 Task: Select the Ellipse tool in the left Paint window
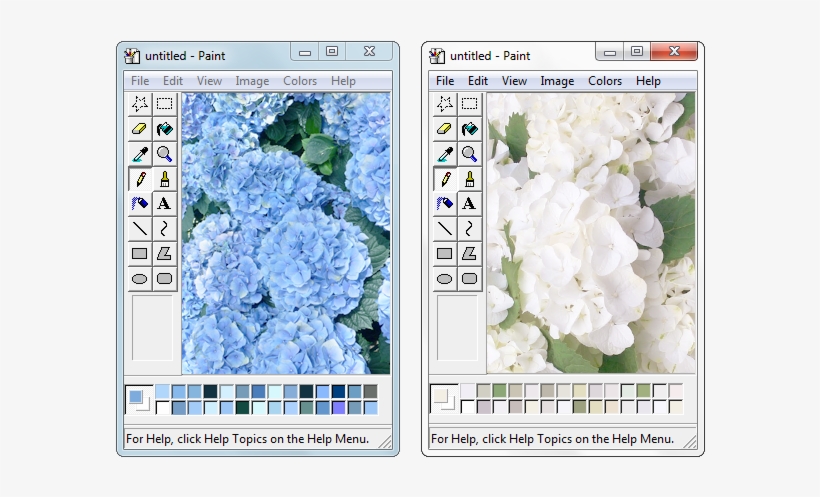tap(140, 279)
